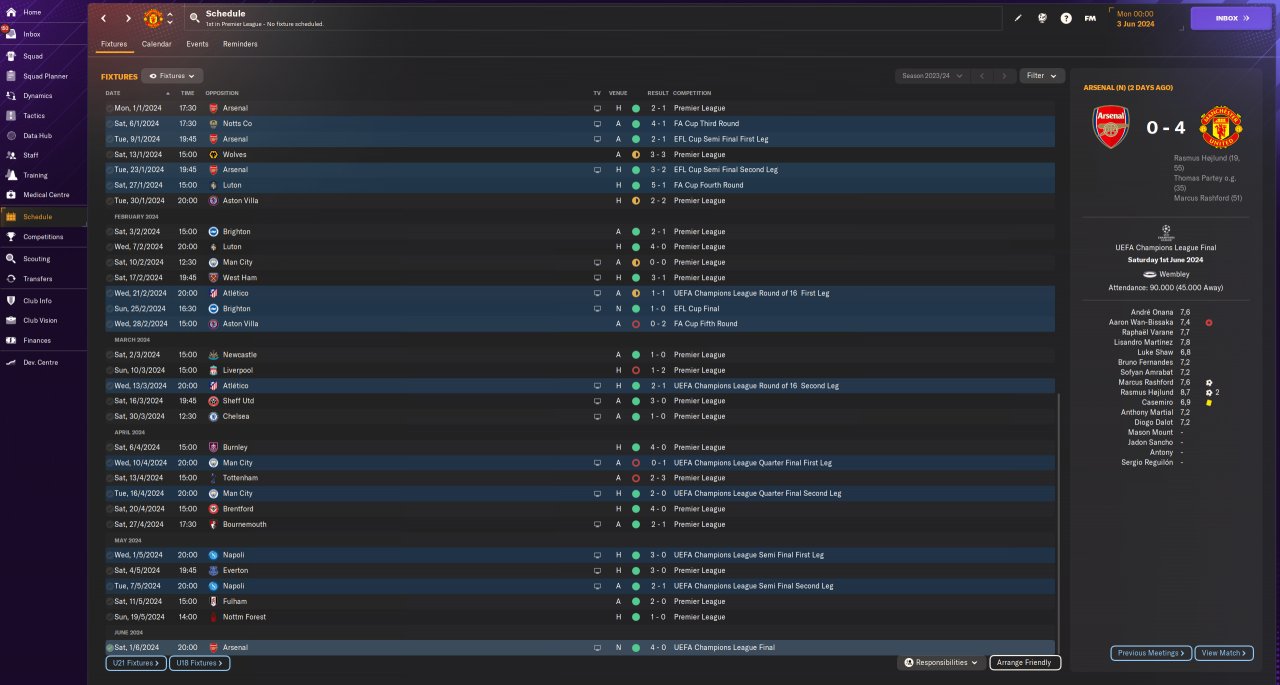The width and height of the screenshot is (1280, 685).
Task: Toggle selection circle for Mon, 1/1/2024 fixture
Action: tap(110, 108)
